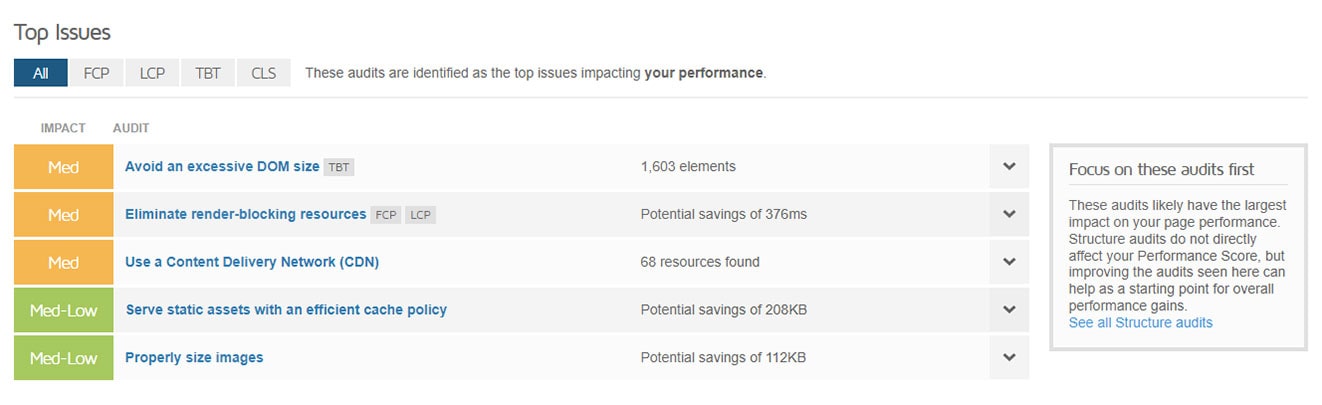This screenshot has width=1322, height=405.
Task: Expand the excessive DOM size audit chevron
Action: coord(1009,167)
